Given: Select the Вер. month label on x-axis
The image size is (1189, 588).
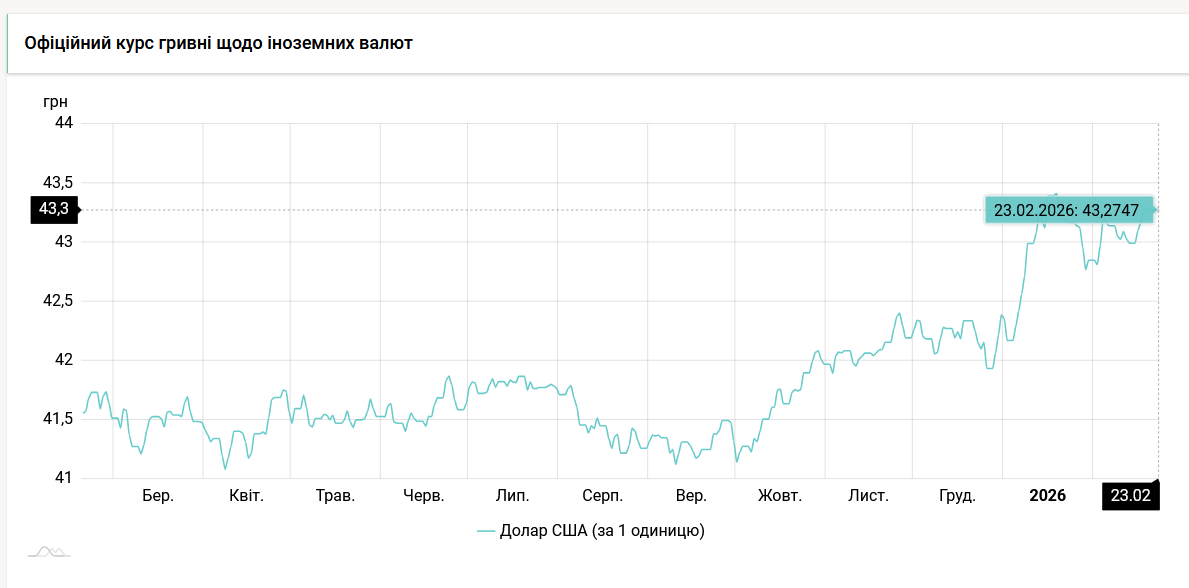Looking at the screenshot, I should tap(691, 496).
